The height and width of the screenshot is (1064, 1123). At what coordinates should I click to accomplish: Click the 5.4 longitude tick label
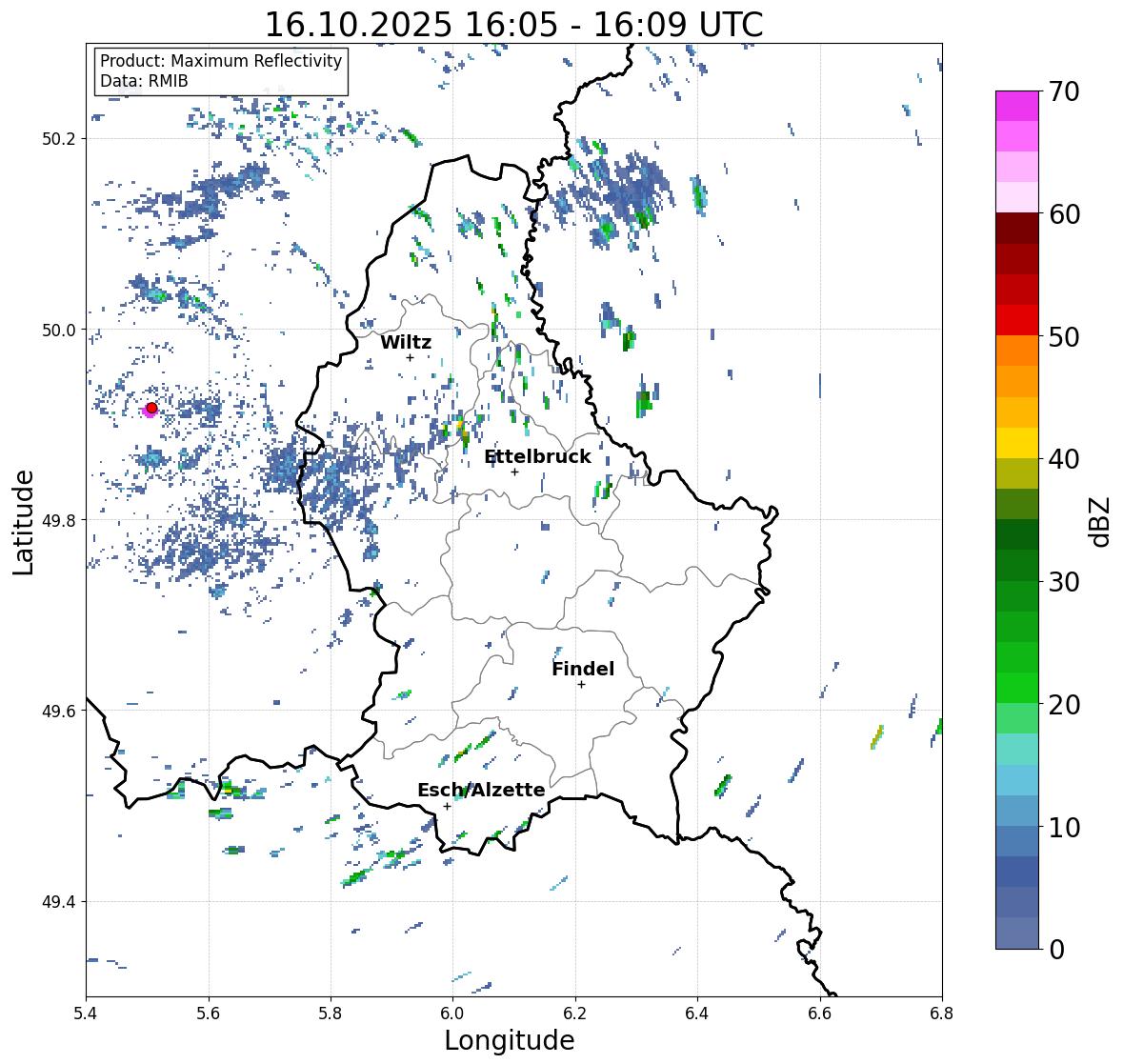point(86,1013)
